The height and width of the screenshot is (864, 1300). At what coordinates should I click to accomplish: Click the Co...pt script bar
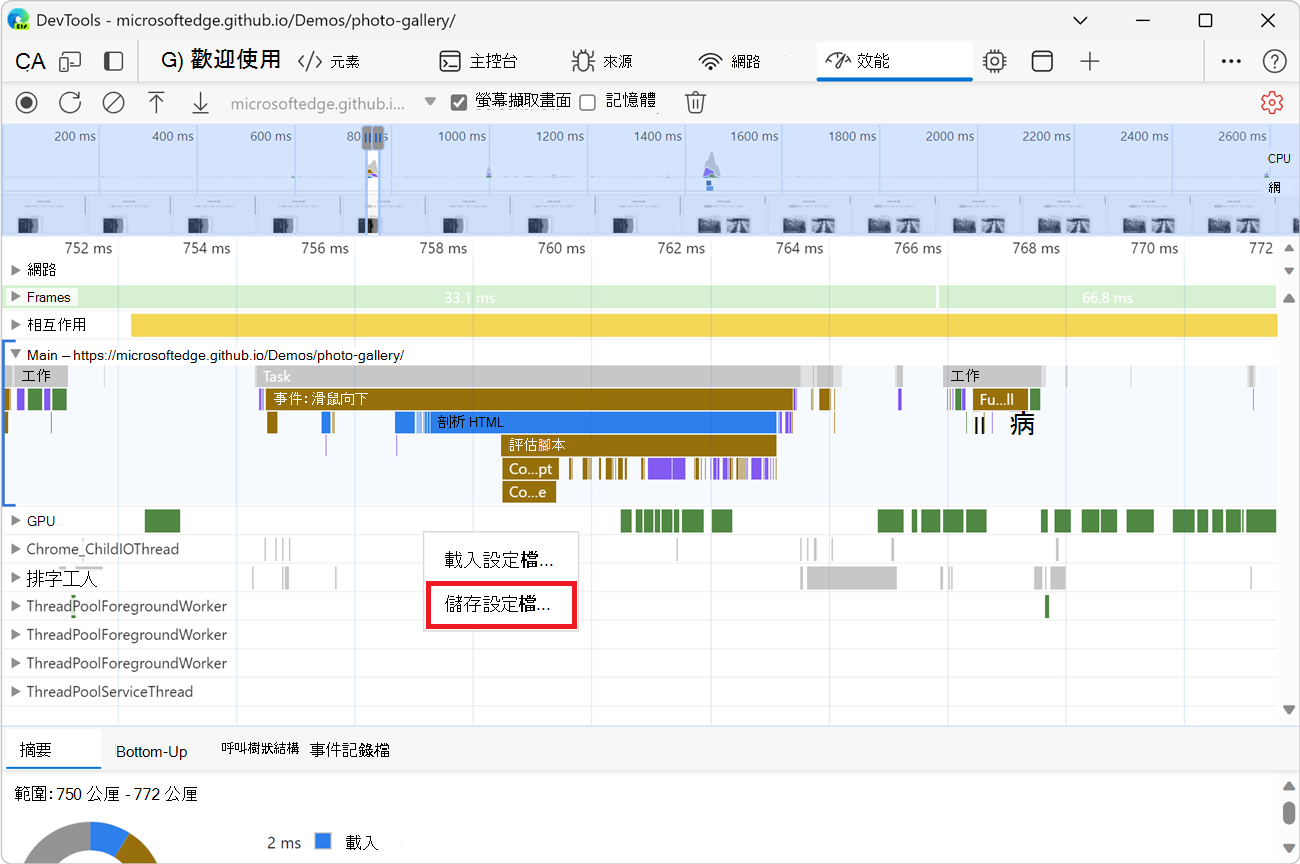(531, 469)
